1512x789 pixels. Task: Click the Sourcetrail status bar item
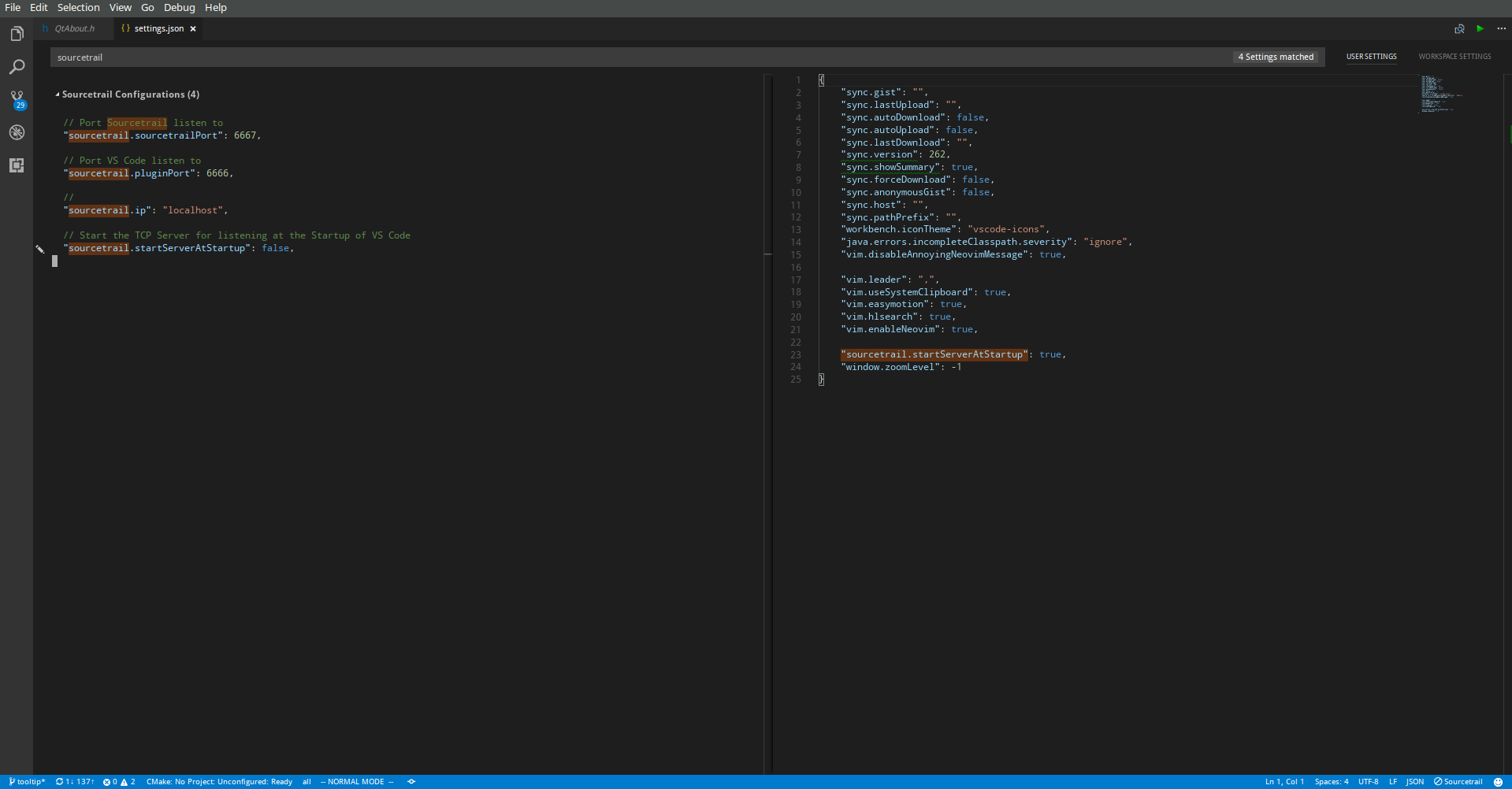(x=1458, y=782)
